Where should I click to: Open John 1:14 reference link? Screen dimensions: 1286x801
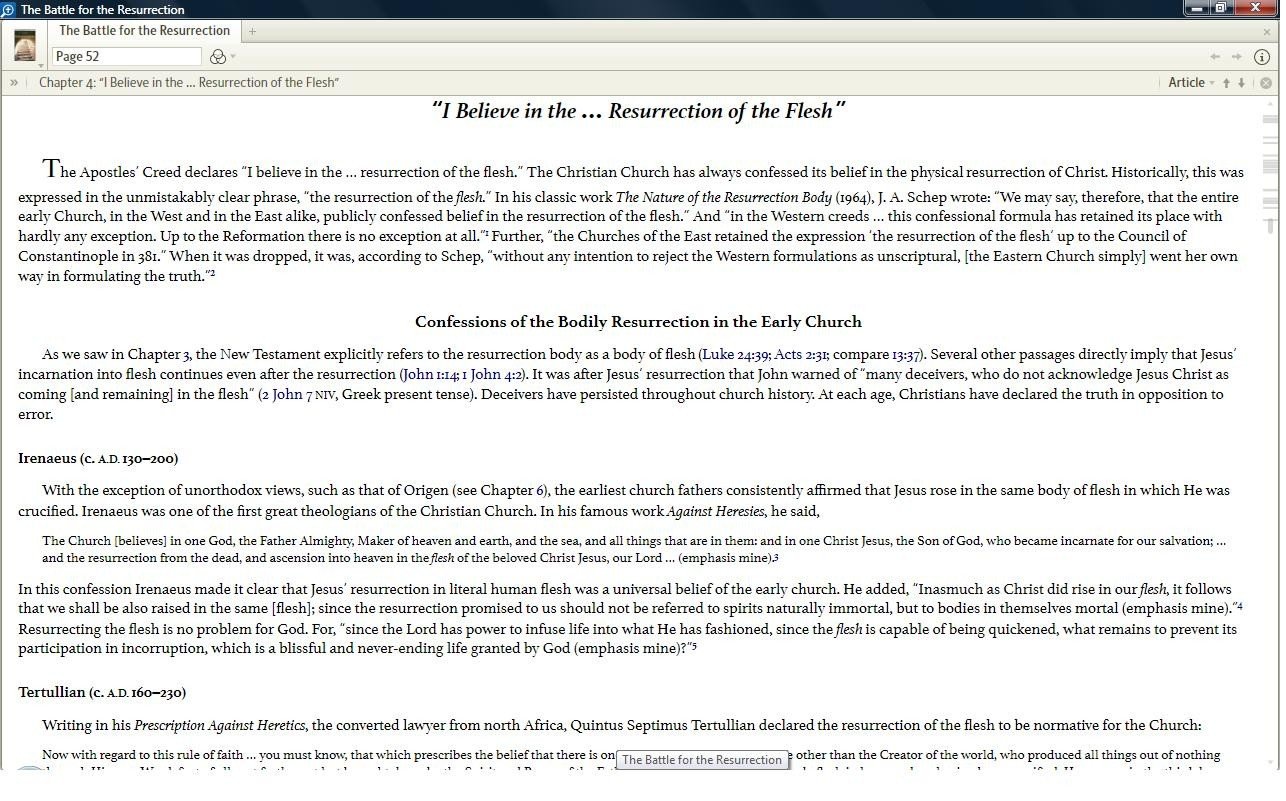(x=429, y=374)
